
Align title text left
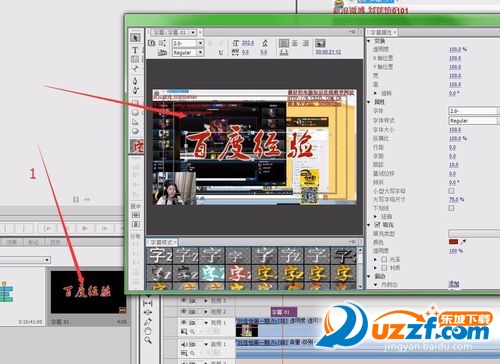pos(284,43)
